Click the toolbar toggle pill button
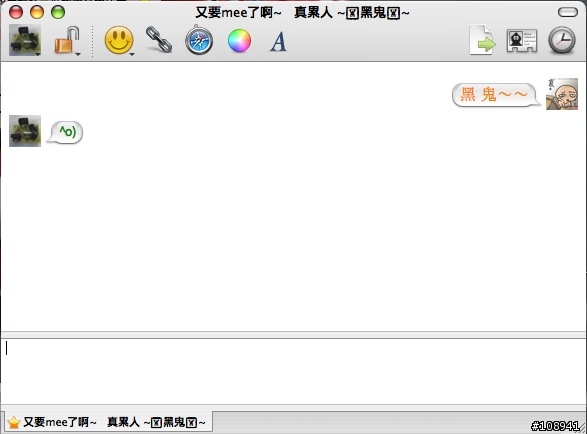 point(568,12)
